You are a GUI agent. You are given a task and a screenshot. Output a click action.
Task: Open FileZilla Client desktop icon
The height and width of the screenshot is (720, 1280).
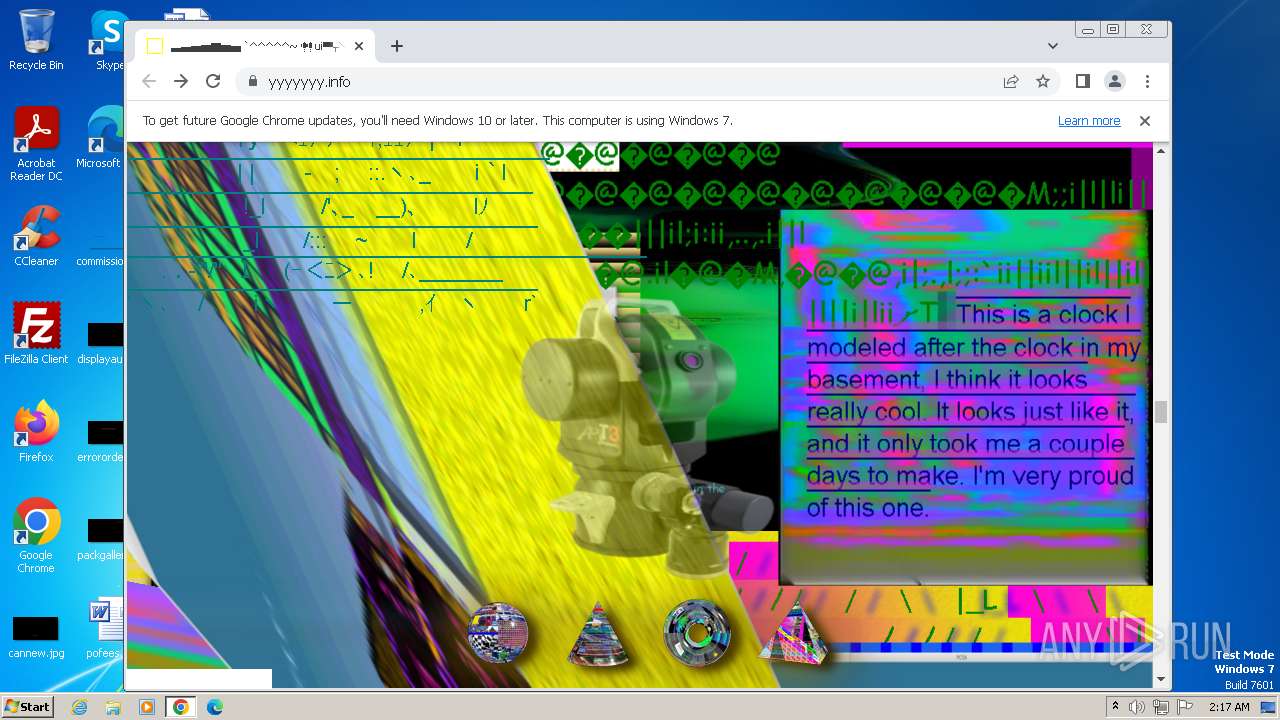[36, 333]
